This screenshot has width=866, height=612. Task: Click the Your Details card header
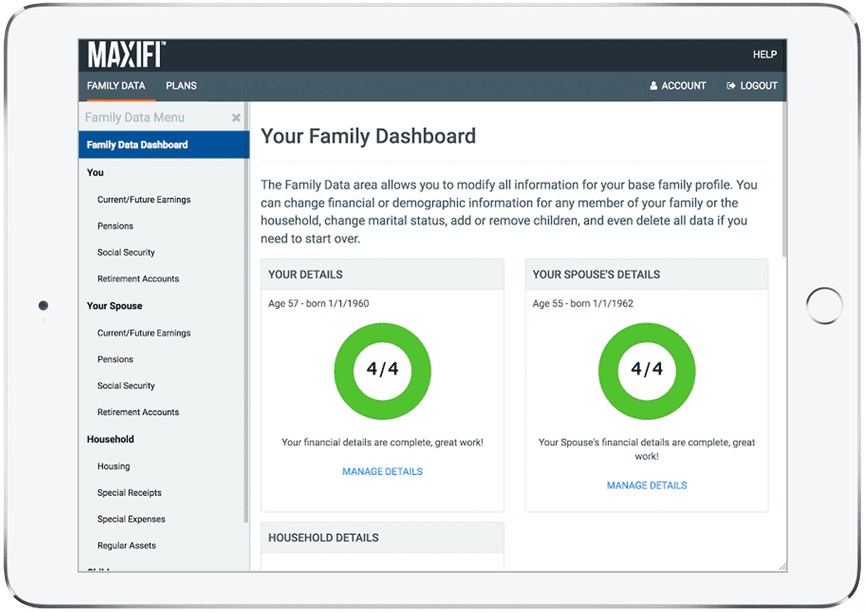382,275
